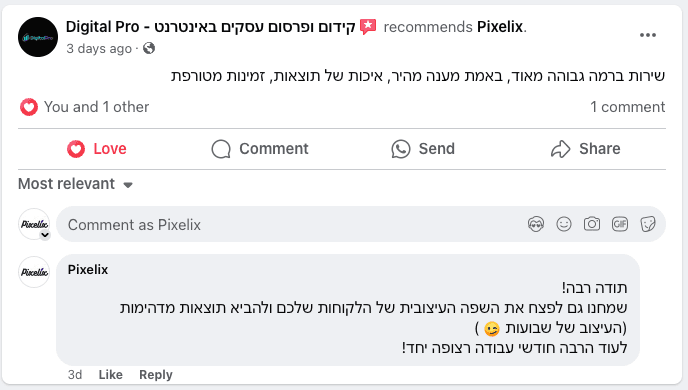The image size is (688, 390).
Task: Toggle the Love reaction on the post
Action: 97,149
